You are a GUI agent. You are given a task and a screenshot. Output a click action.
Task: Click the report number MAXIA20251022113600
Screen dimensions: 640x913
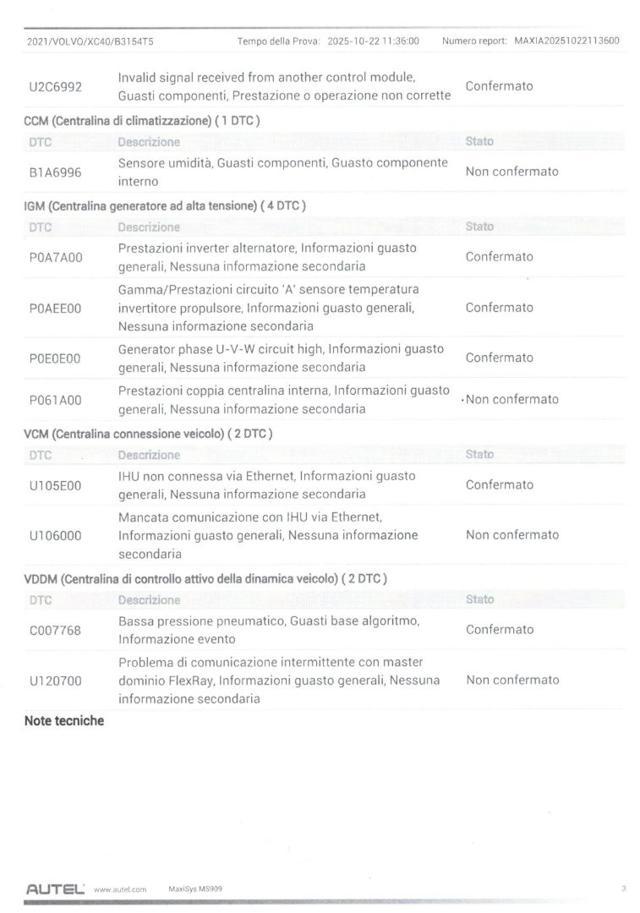coord(566,41)
